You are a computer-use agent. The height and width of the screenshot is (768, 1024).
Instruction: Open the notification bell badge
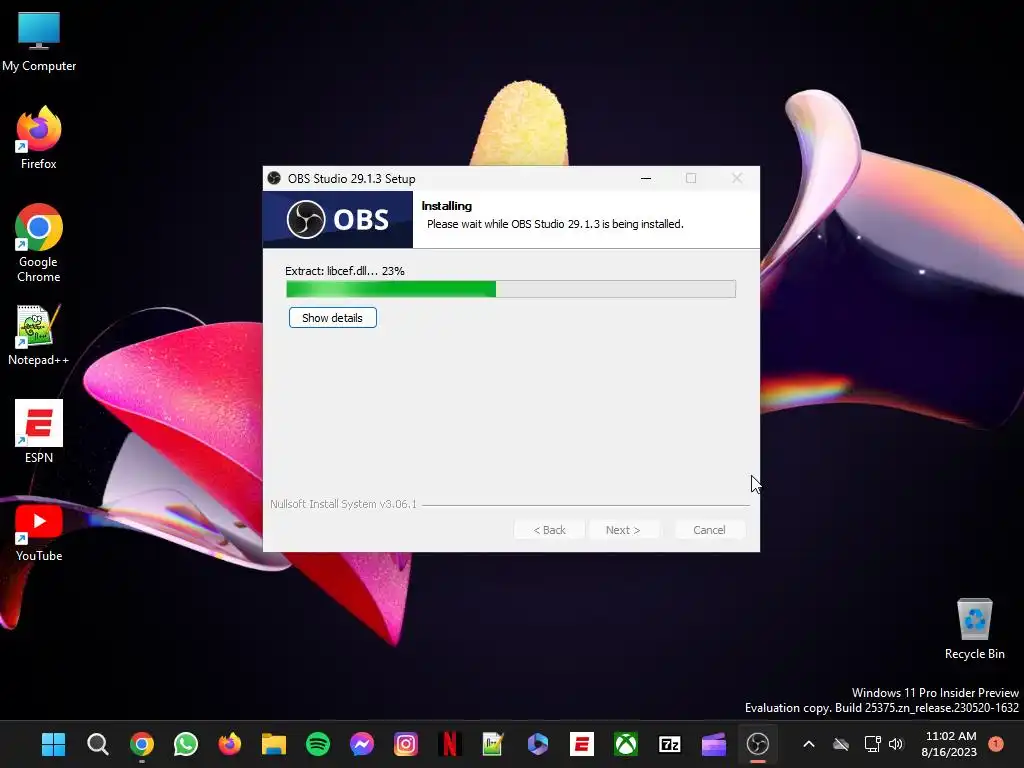point(996,743)
